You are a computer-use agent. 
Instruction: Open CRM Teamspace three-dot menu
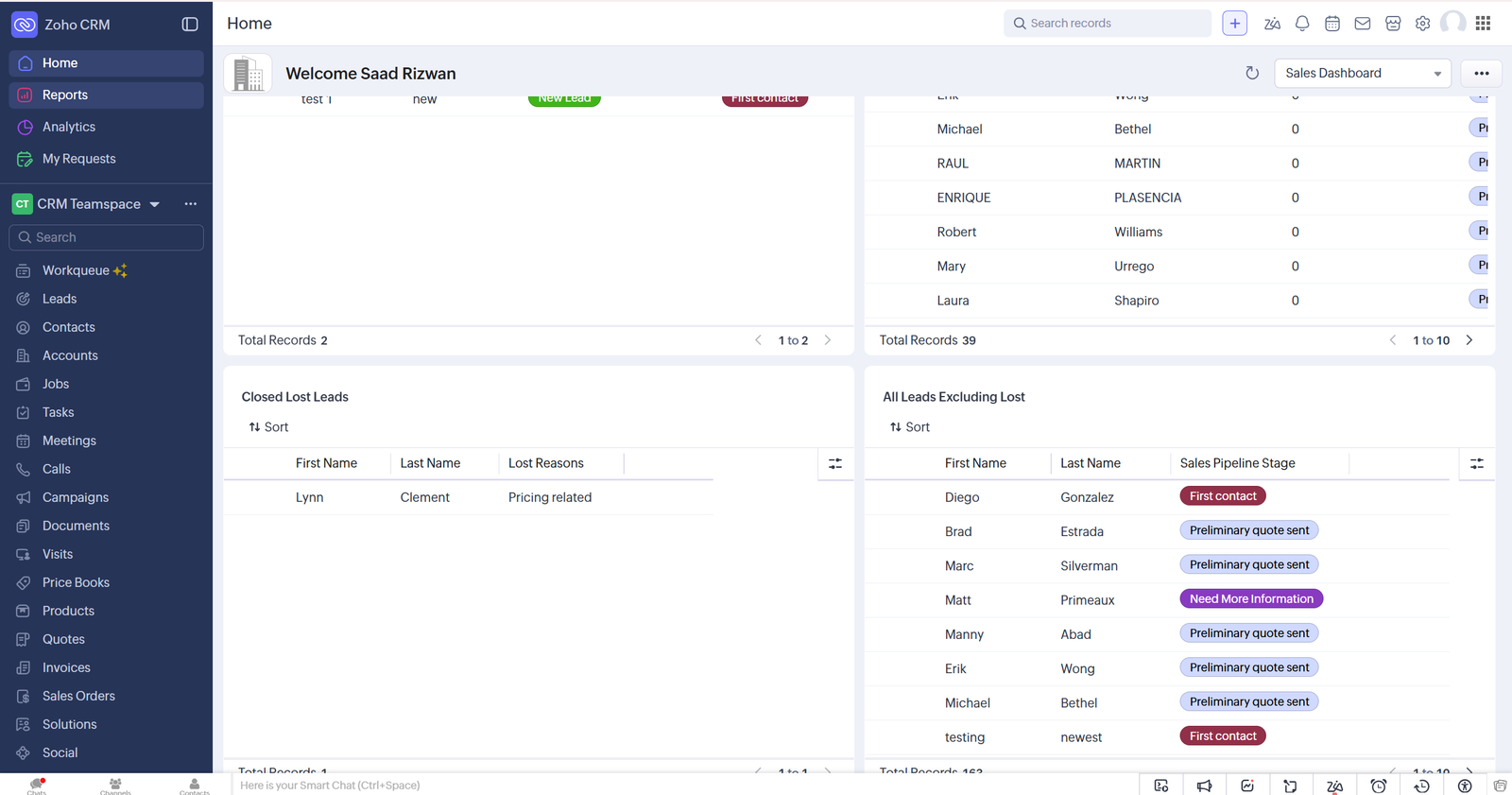coord(191,204)
